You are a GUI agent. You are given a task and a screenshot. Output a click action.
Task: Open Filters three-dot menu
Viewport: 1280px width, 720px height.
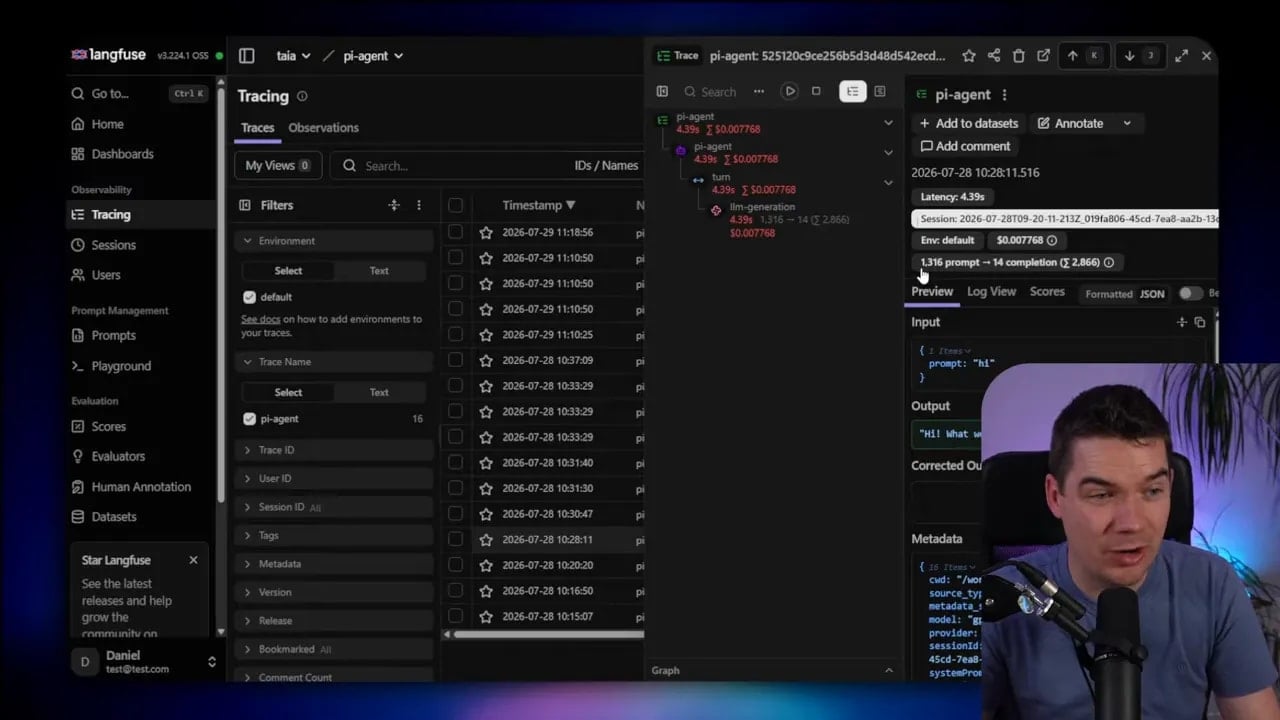(x=419, y=205)
